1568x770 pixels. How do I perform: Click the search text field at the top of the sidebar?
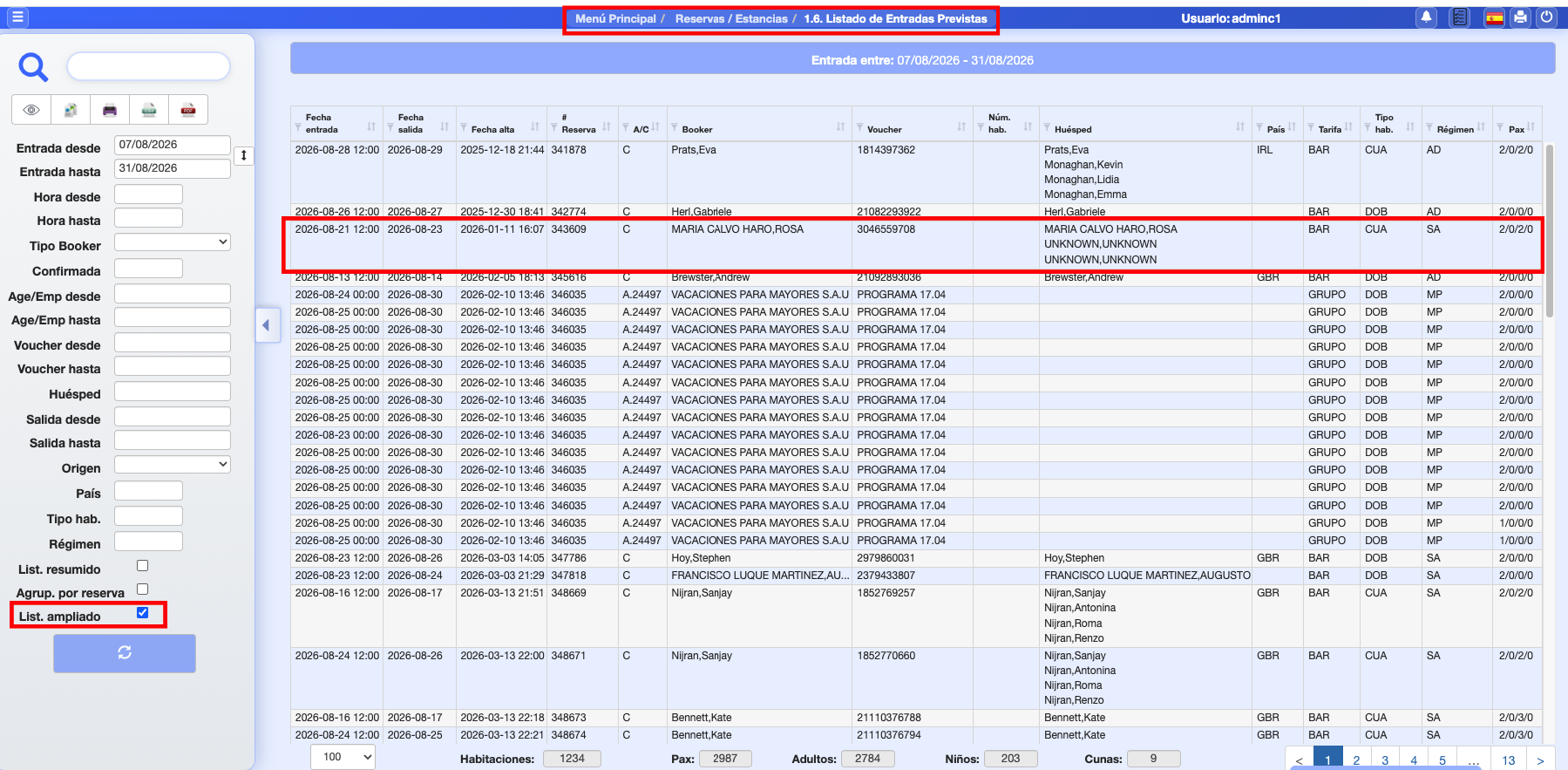[148, 66]
